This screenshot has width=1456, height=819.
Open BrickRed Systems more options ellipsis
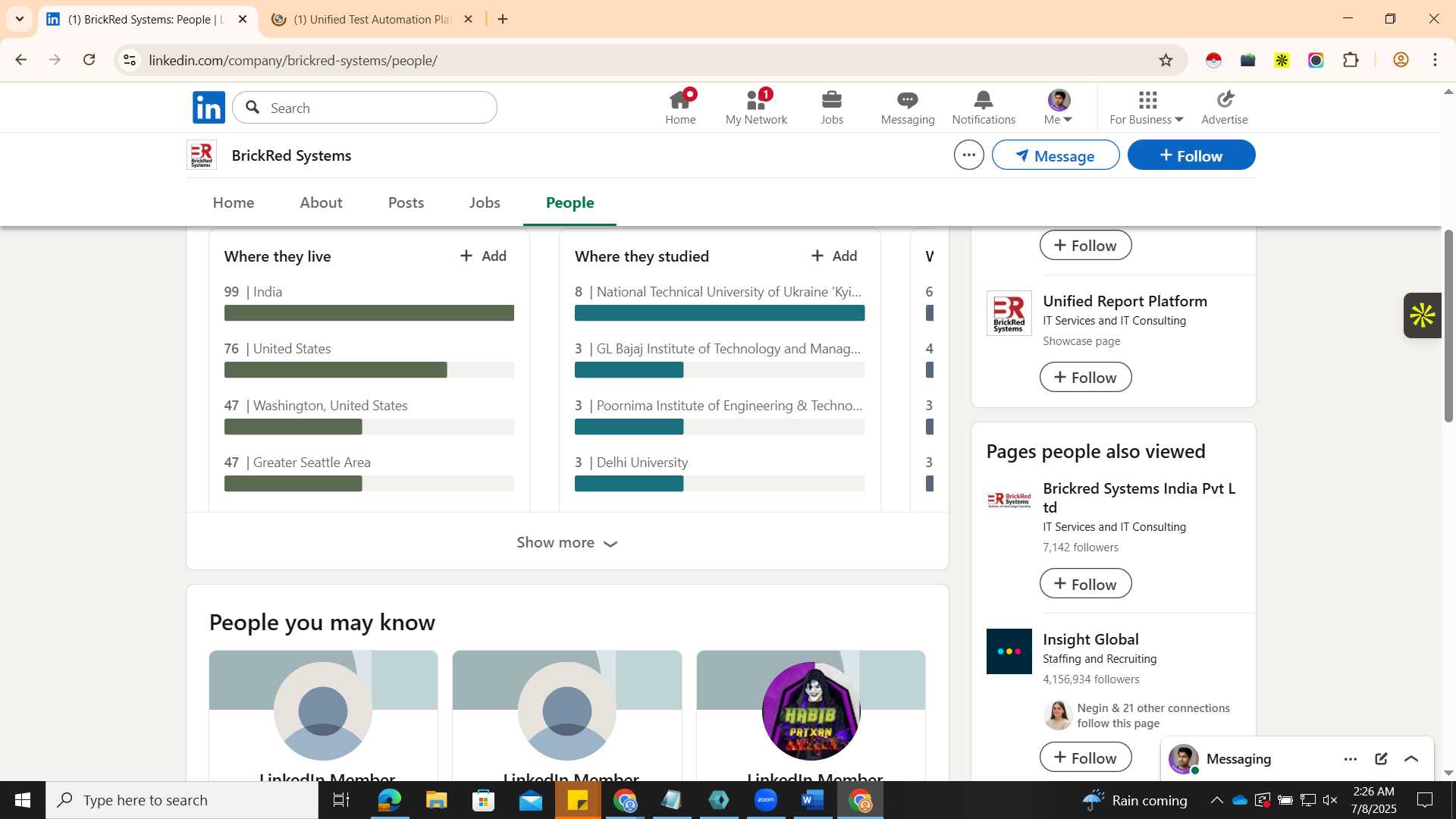[x=969, y=155]
